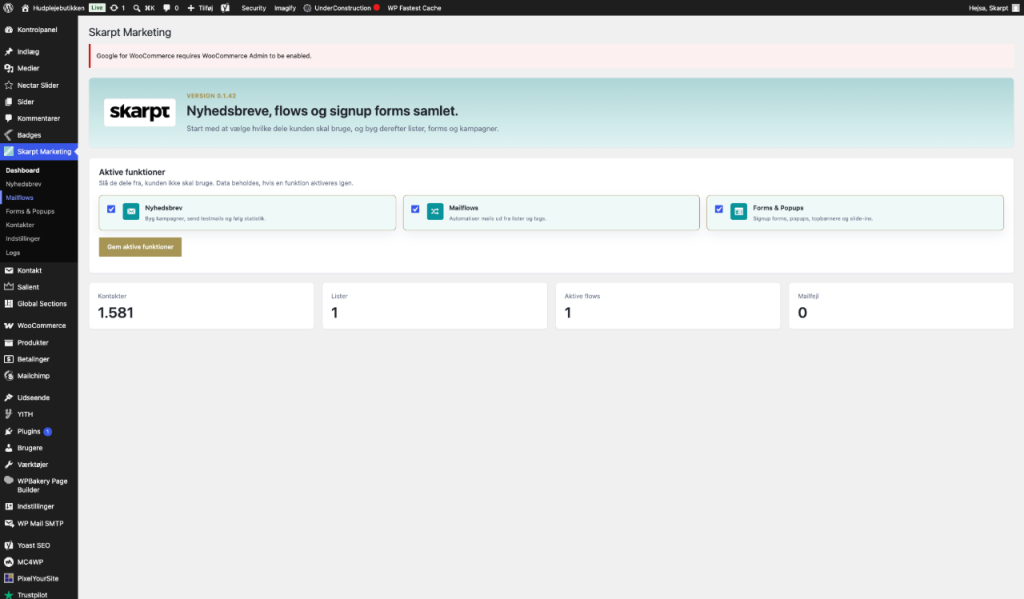1024x599 pixels.
Task: Open the Yoast icon in admin bar
Action: (225, 8)
